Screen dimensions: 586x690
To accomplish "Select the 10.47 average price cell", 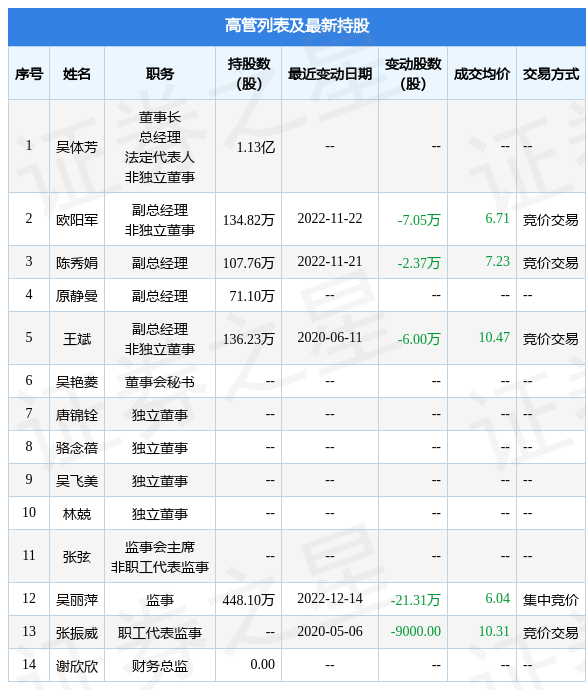I will 494,338.
